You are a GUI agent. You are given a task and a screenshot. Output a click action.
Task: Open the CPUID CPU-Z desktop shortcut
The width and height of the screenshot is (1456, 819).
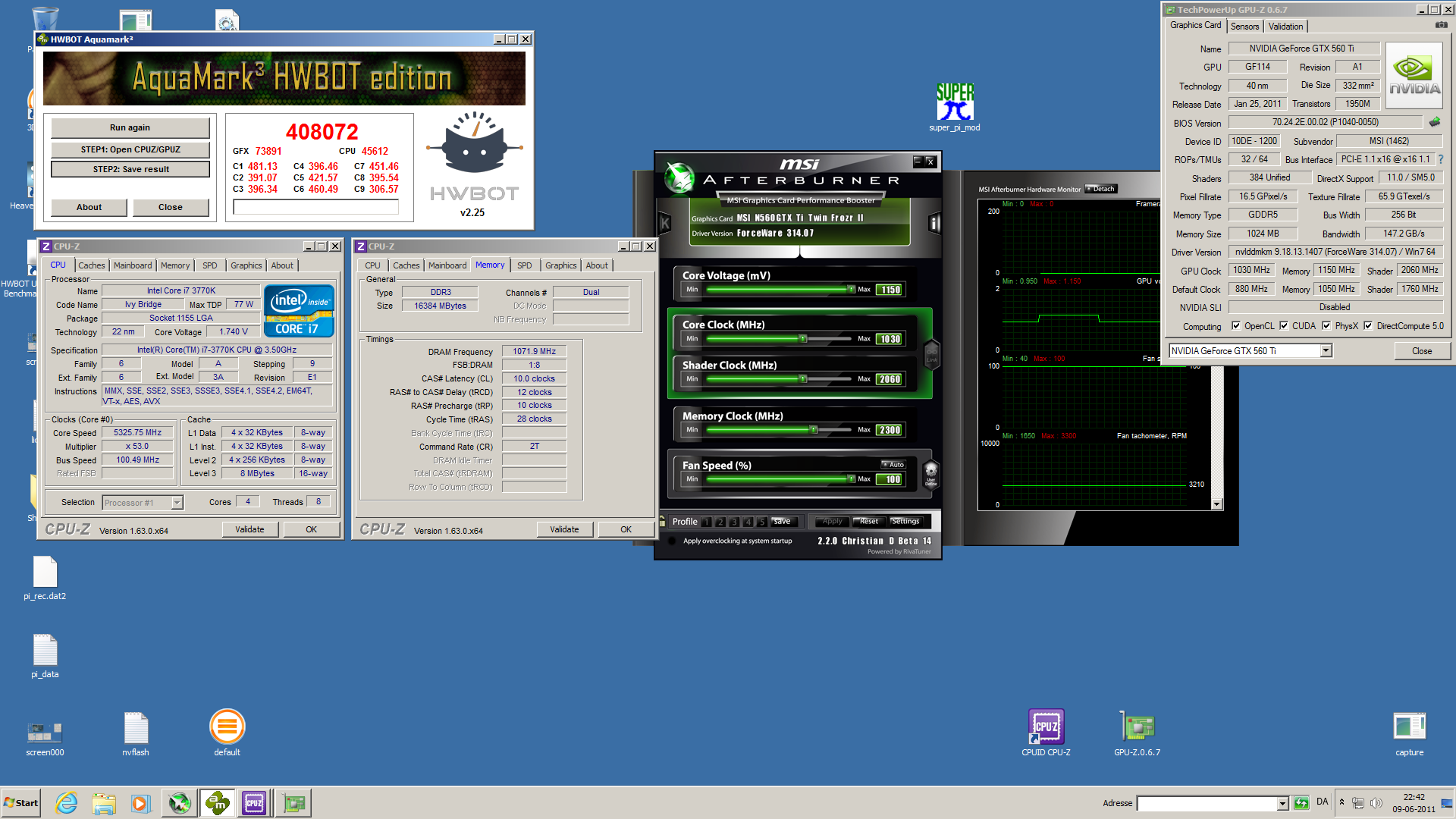click(x=1046, y=733)
